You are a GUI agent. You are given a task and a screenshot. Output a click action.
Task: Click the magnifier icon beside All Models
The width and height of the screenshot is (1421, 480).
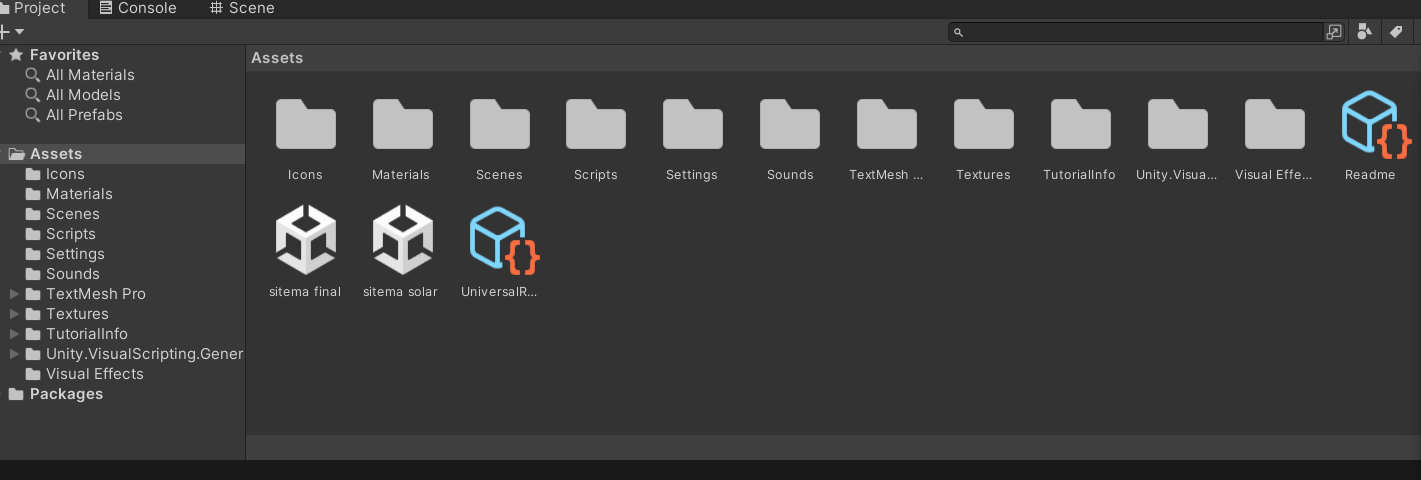pos(33,95)
